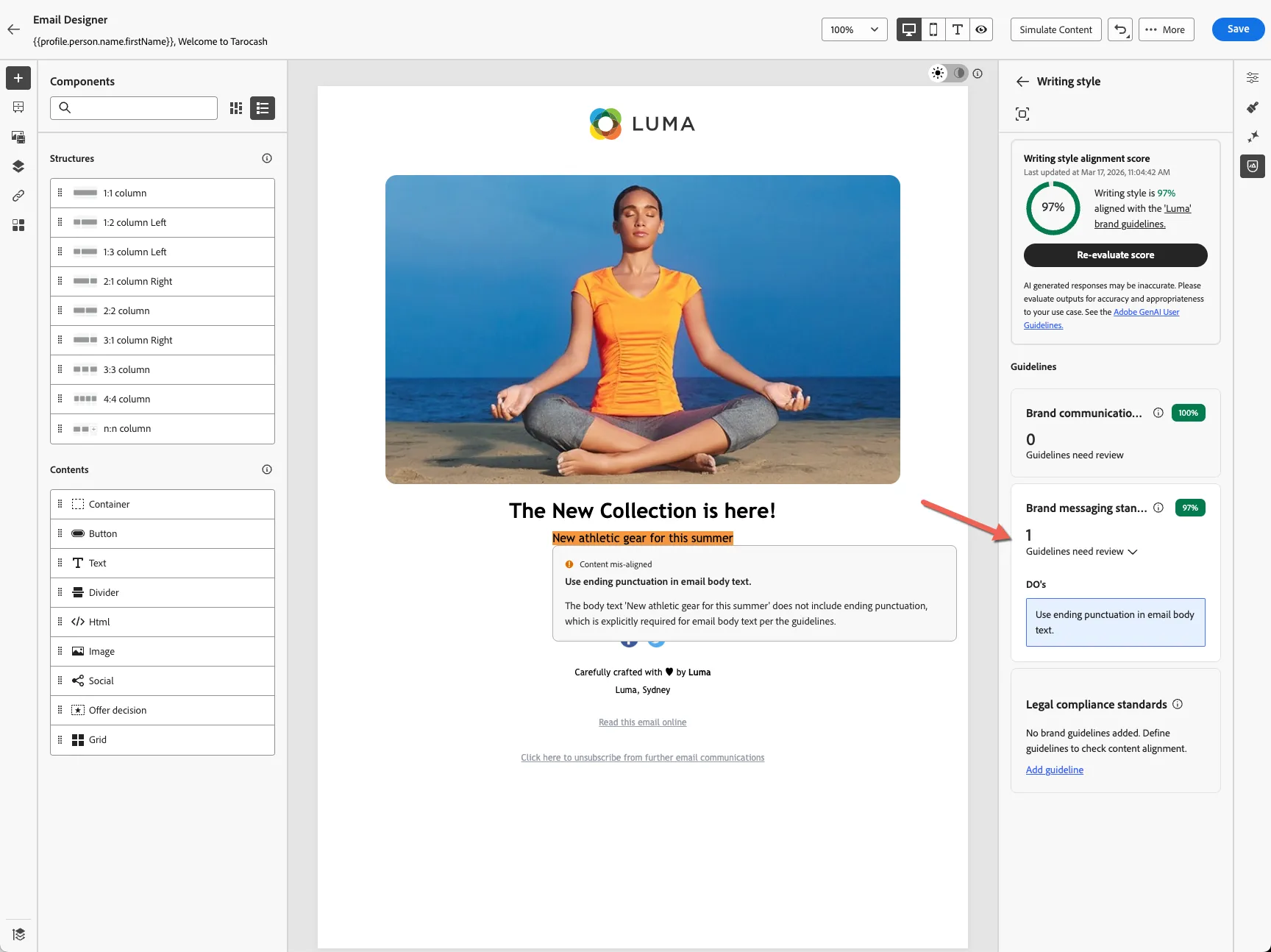Open the 100% zoom dropdown

tap(855, 29)
